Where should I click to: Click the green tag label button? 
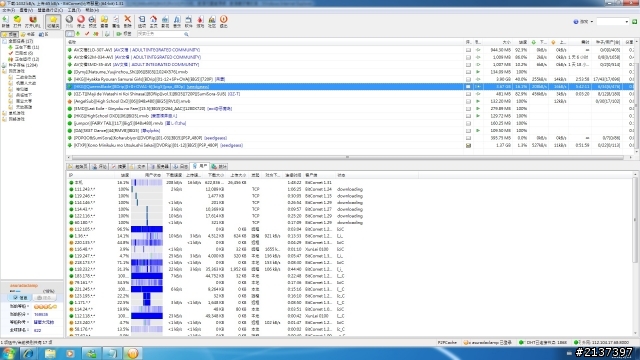(124, 34)
